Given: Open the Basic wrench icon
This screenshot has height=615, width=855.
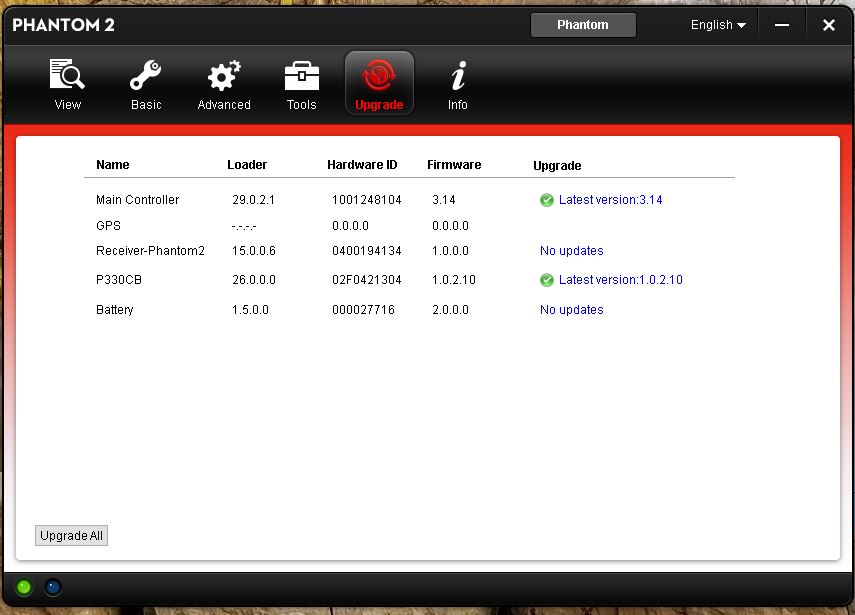Looking at the screenshot, I should (146, 75).
